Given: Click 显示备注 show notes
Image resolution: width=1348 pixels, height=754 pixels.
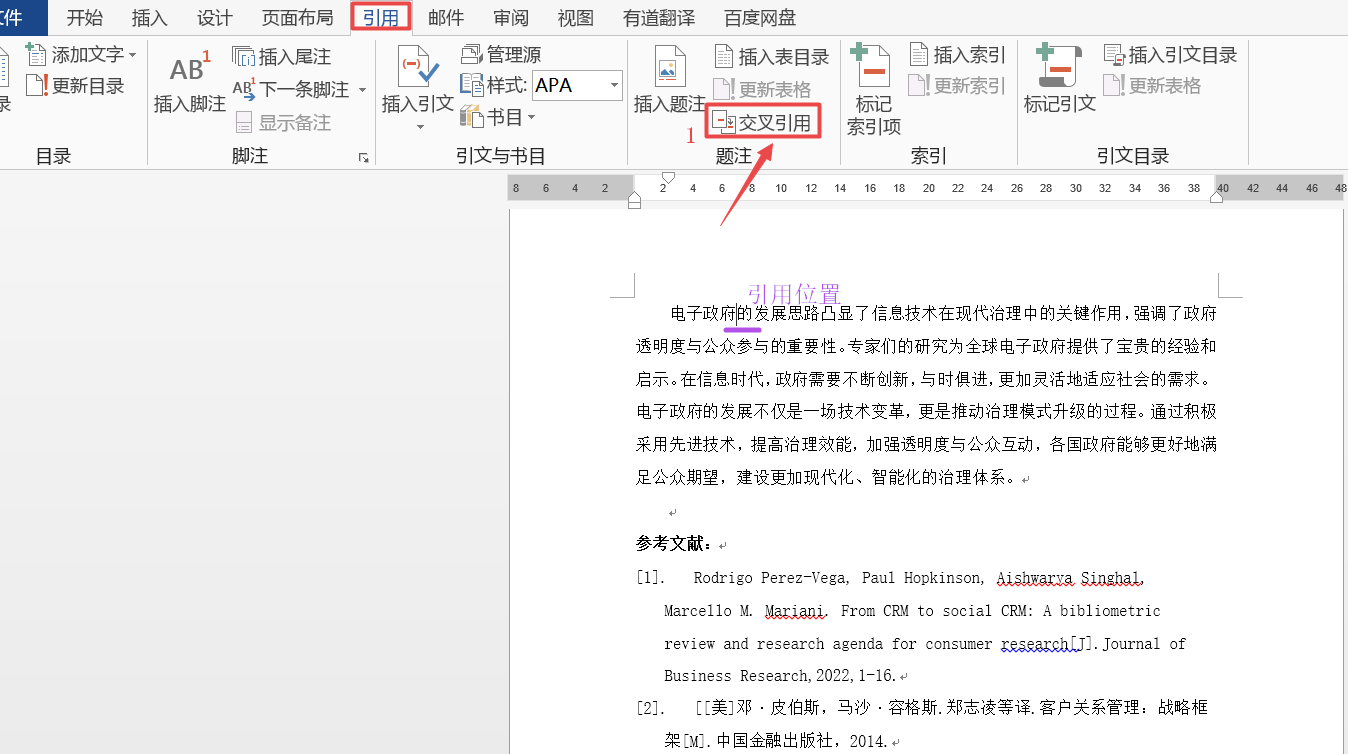Looking at the screenshot, I should pyautogui.click(x=282, y=123).
